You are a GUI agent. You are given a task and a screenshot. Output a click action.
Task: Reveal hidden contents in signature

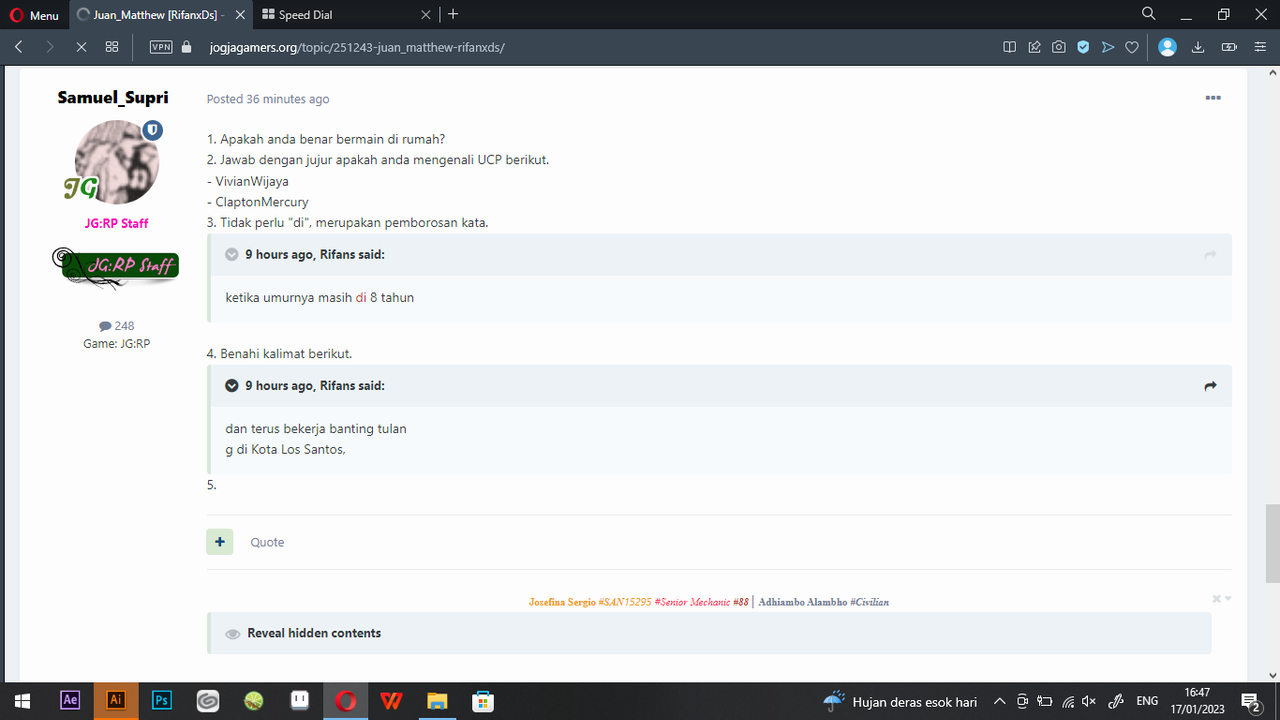[x=314, y=633]
